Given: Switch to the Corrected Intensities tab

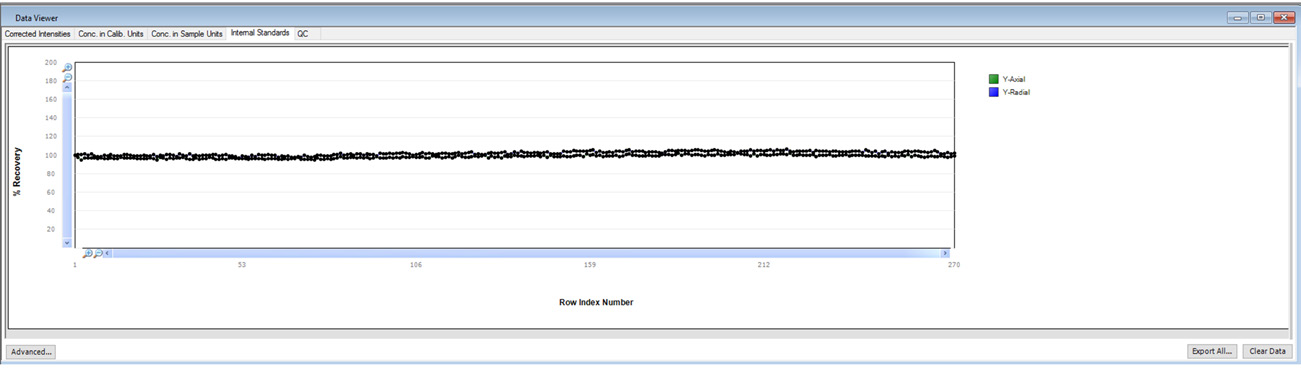Looking at the screenshot, I should [38, 33].
